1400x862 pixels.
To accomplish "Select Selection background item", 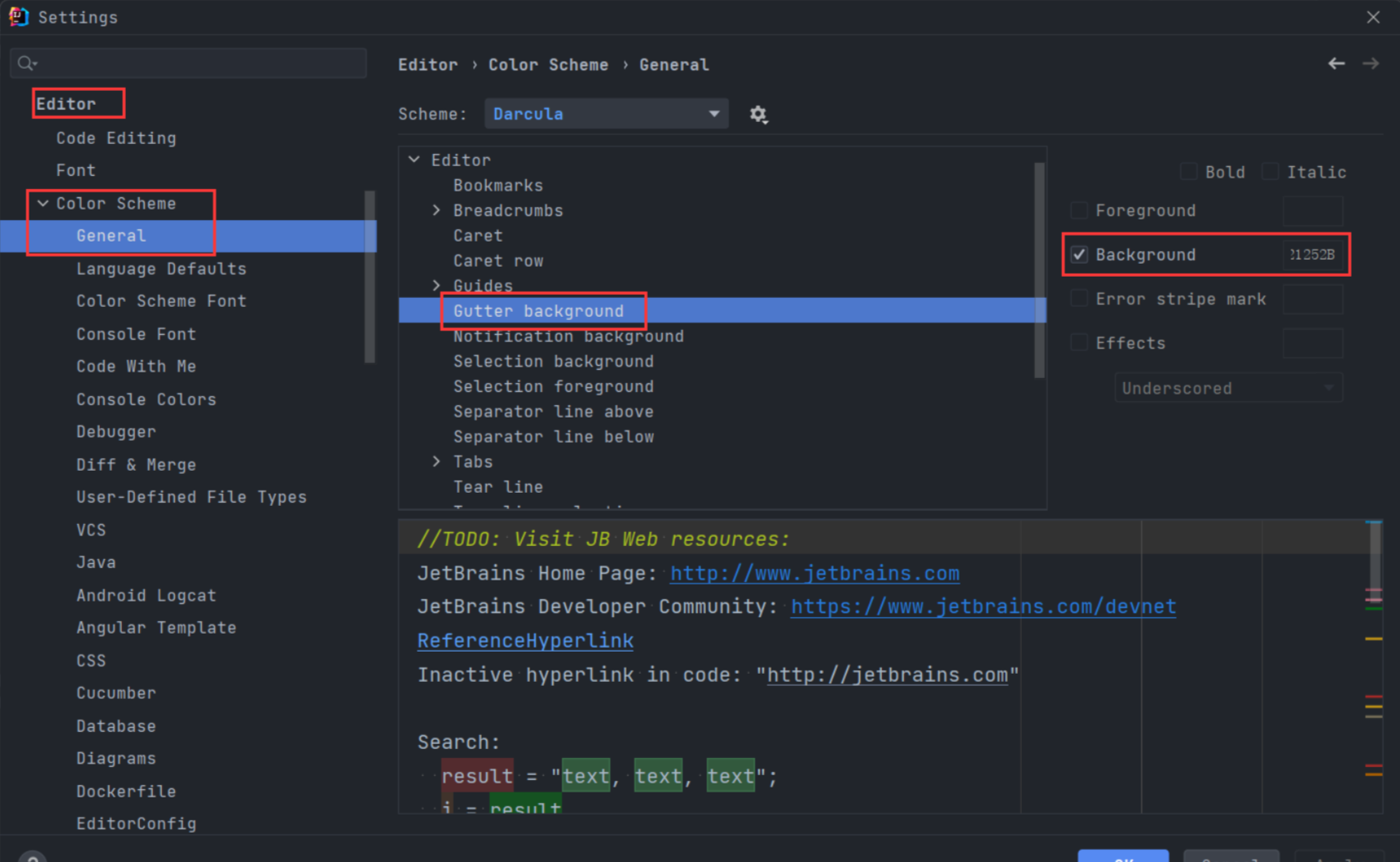I will pos(554,362).
